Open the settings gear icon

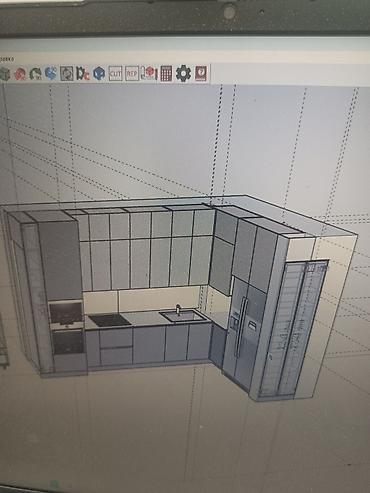pos(183,73)
